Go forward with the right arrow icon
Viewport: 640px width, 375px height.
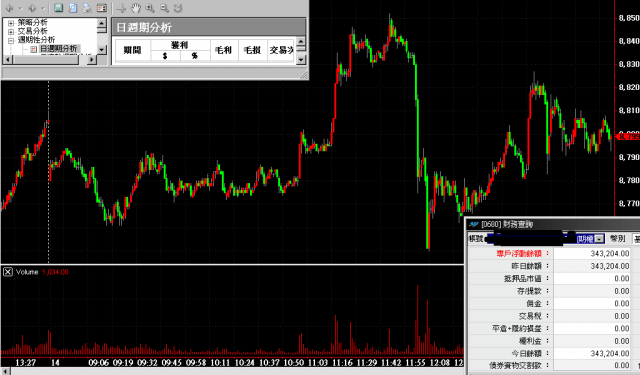(x=32, y=8)
